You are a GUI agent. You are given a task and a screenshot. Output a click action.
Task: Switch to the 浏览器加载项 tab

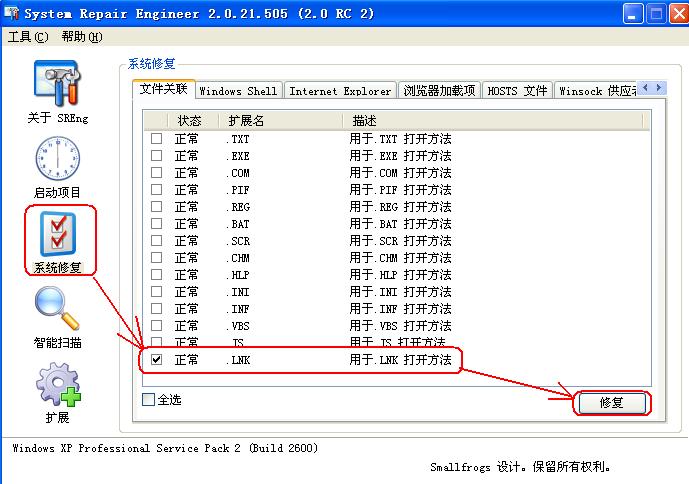tap(439, 91)
